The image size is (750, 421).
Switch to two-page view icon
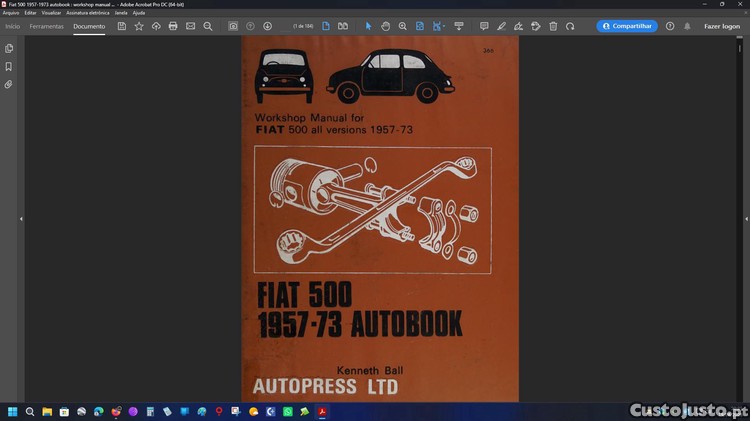pyautogui.click(x=343, y=26)
